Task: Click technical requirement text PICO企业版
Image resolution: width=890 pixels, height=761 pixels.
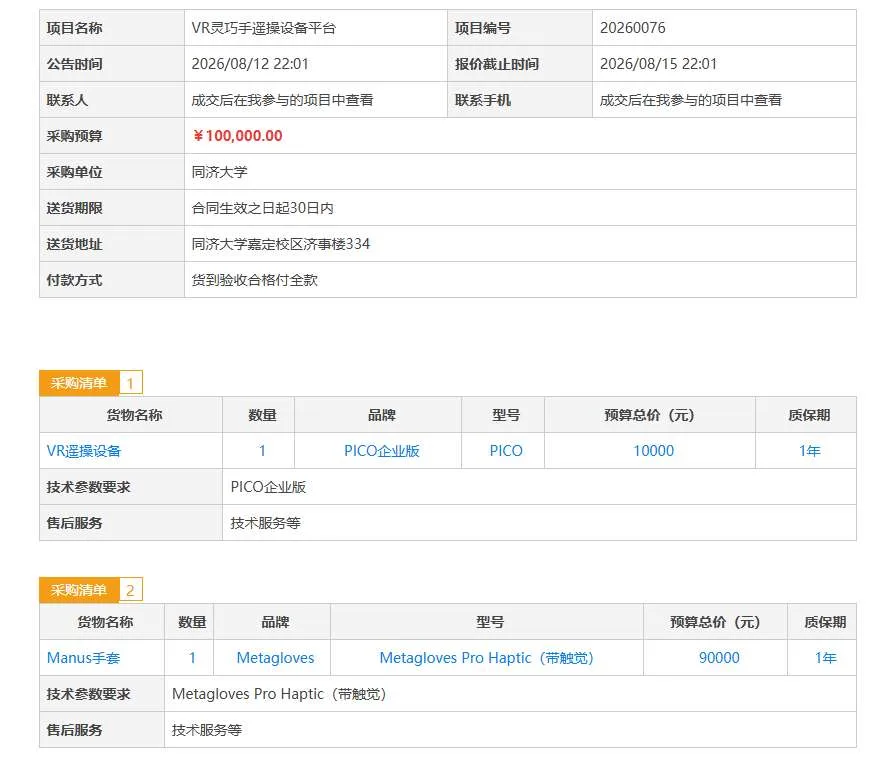Action: click(268, 487)
